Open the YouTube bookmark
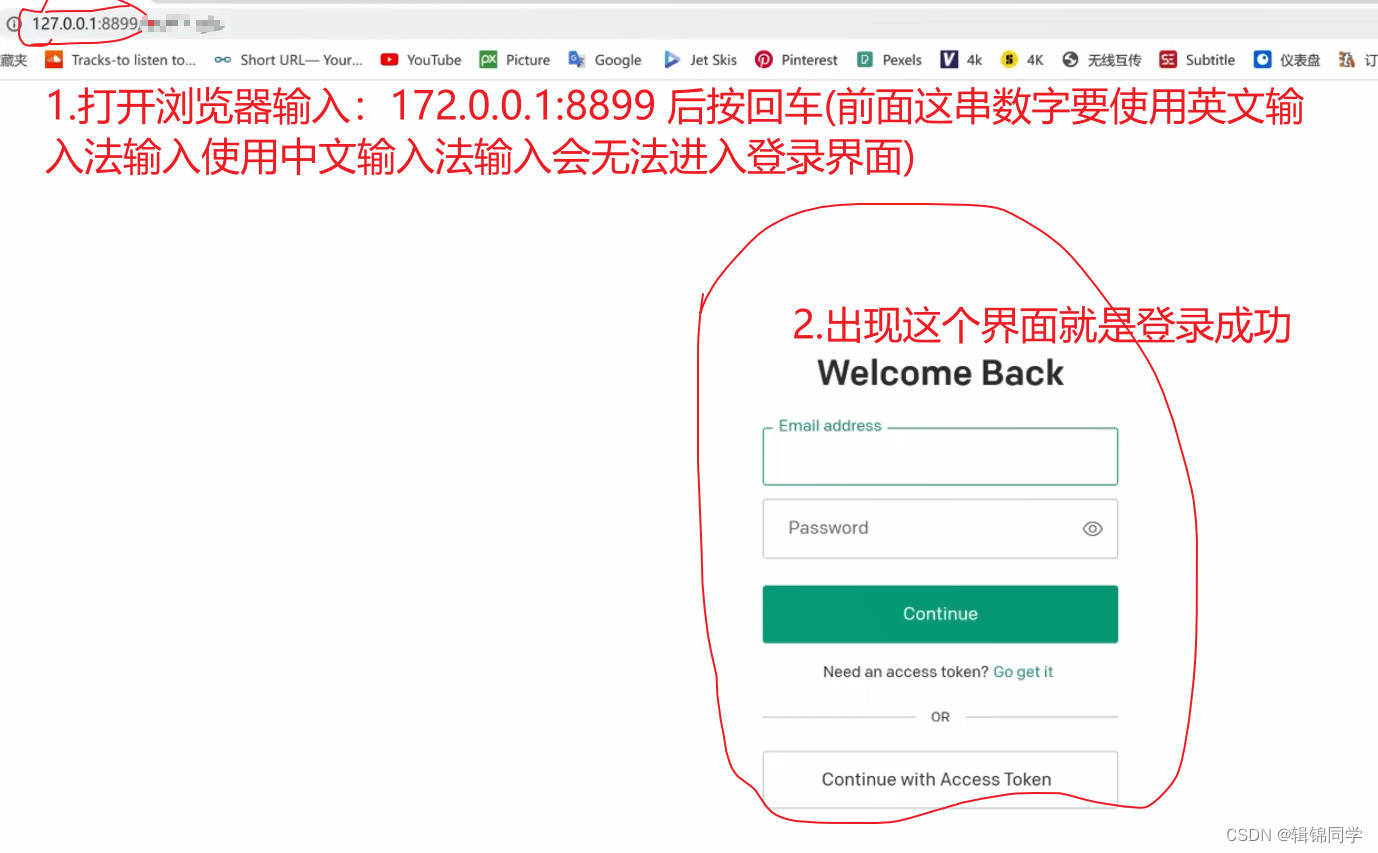1378x853 pixels. [421, 60]
